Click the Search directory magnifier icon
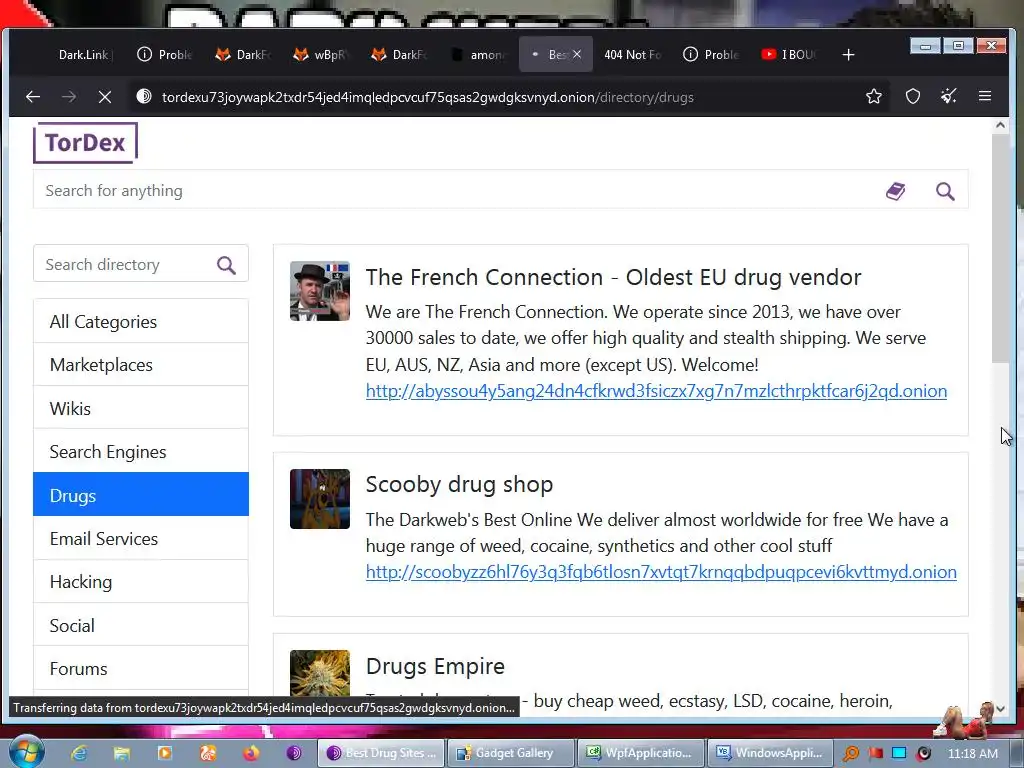This screenshot has width=1024, height=768. coord(226,264)
